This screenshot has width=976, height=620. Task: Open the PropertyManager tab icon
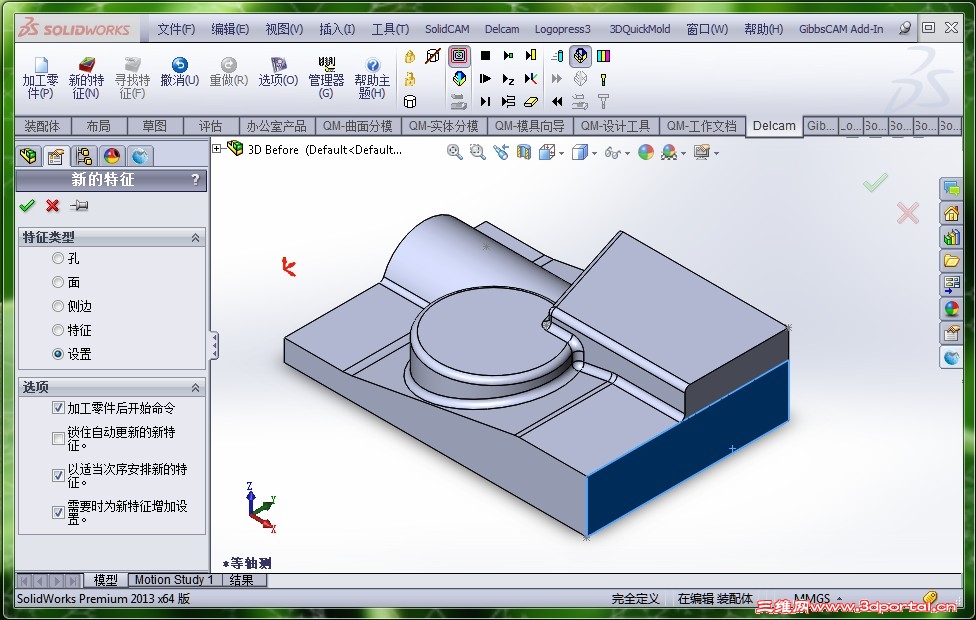(56, 156)
